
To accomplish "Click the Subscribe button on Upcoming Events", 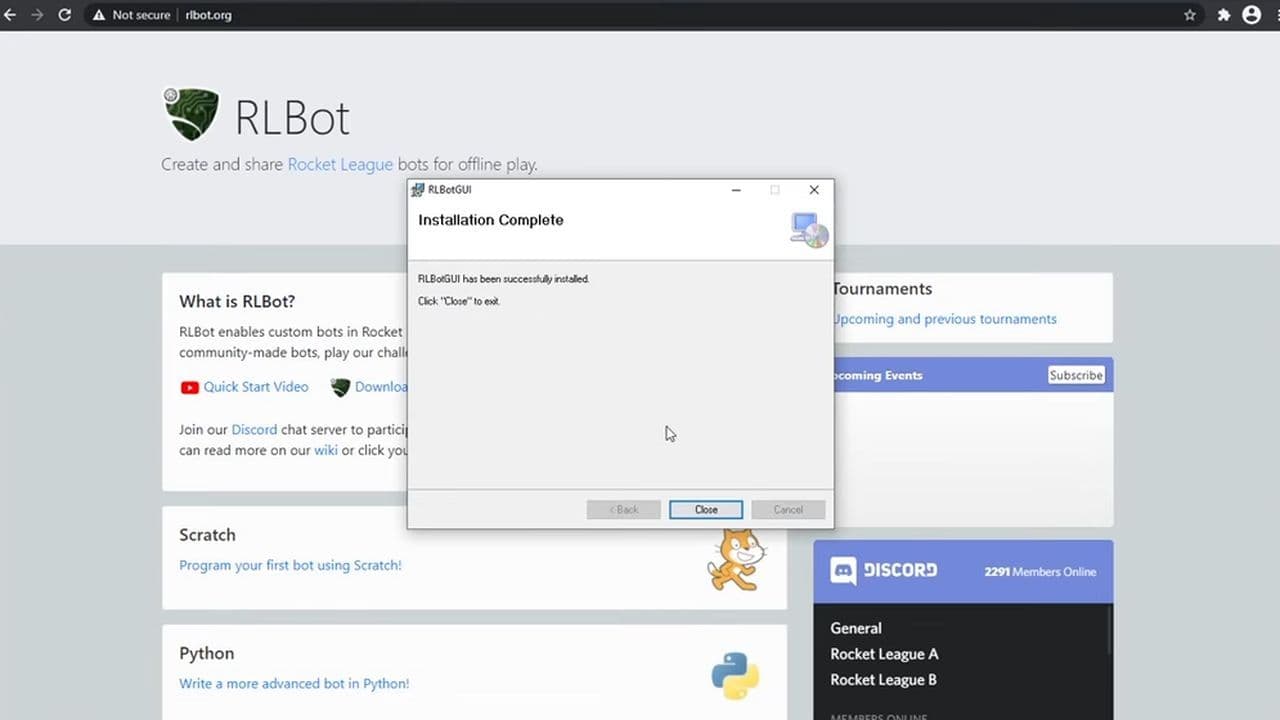I will point(1076,375).
